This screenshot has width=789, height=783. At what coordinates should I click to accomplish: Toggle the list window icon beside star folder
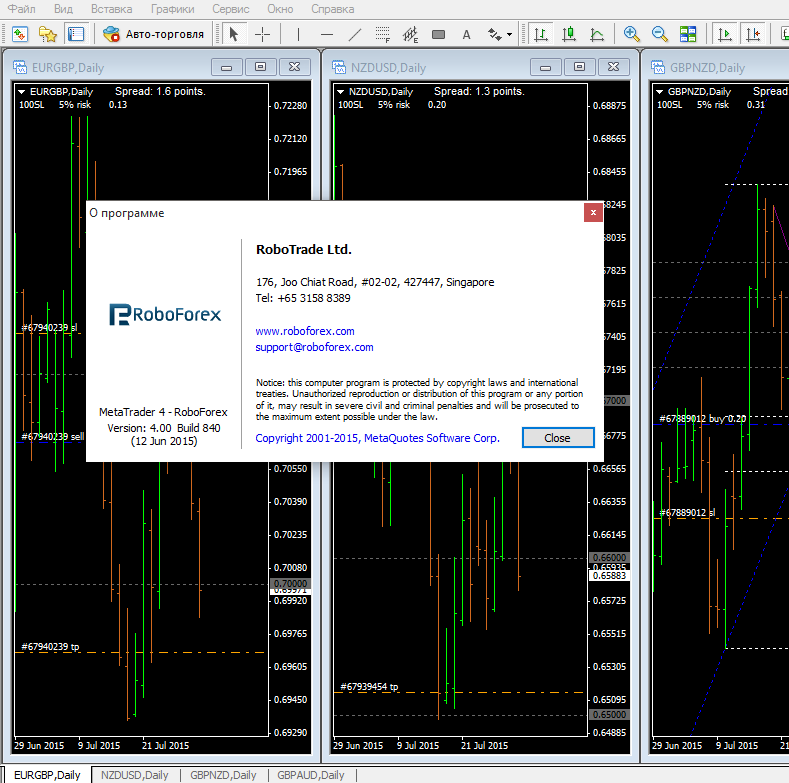click(x=76, y=34)
